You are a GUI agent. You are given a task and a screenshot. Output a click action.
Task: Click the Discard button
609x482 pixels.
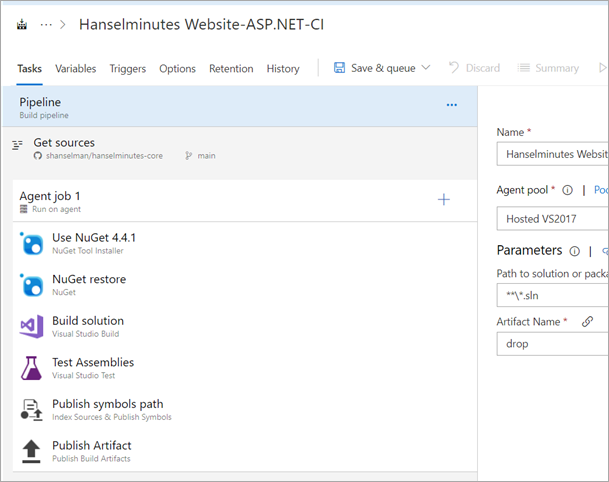(474, 68)
